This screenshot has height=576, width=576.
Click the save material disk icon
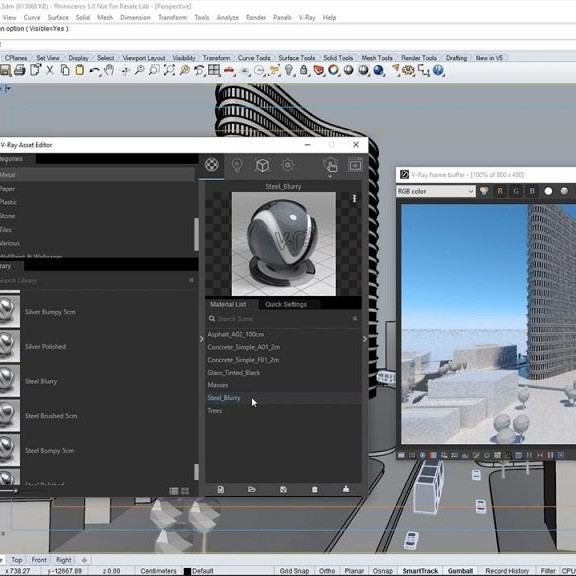coord(283,489)
